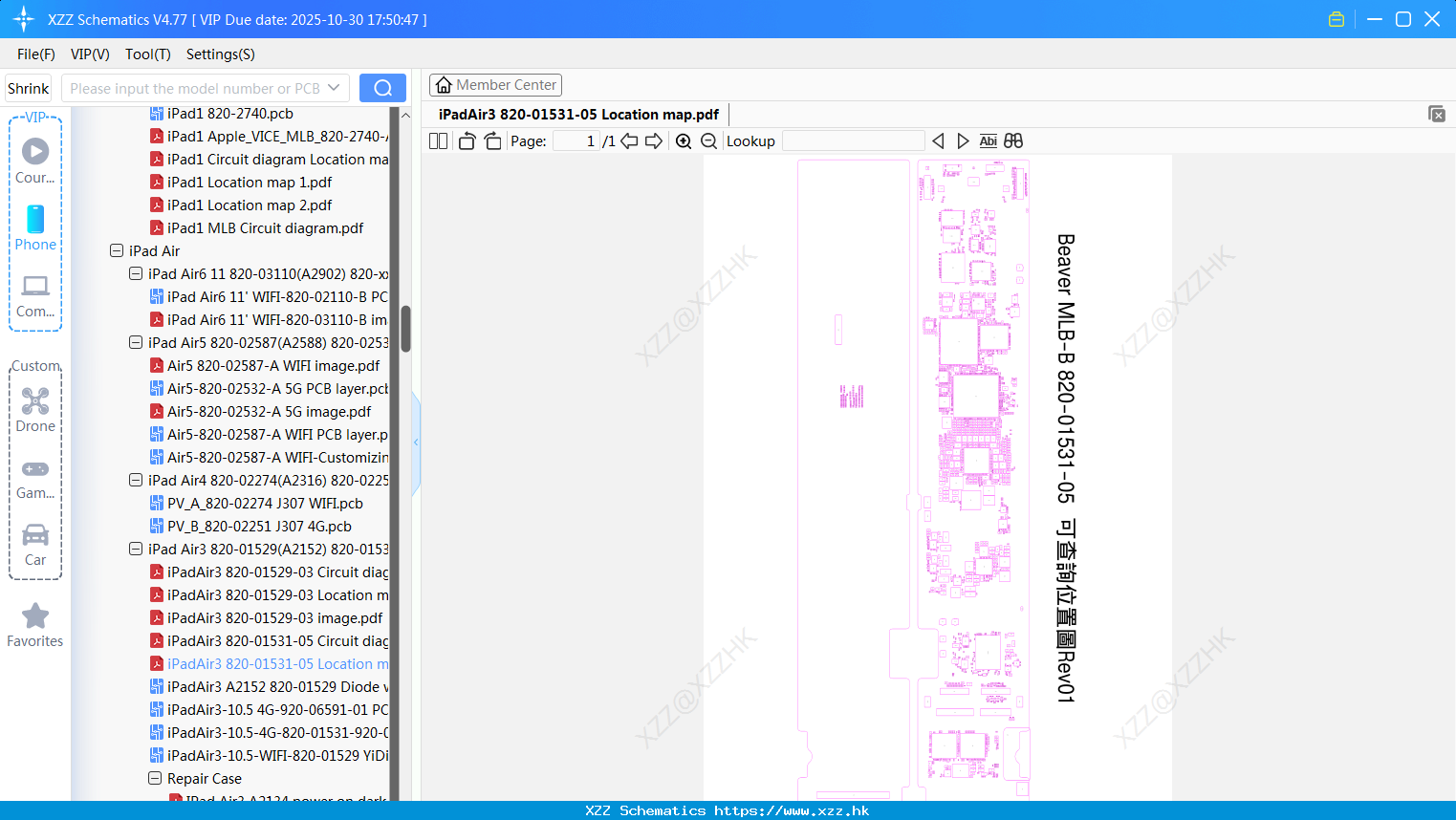The width and height of the screenshot is (1456, 820).
Task: Select Phone category in sidebar
Action: (x=35, y=228)
